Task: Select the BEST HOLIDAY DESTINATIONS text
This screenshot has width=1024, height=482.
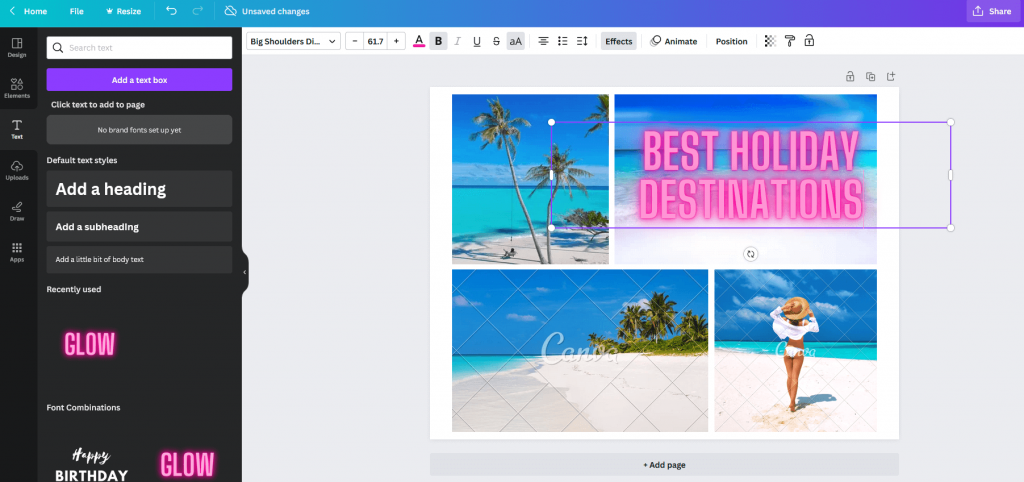Action: [750, 175]
